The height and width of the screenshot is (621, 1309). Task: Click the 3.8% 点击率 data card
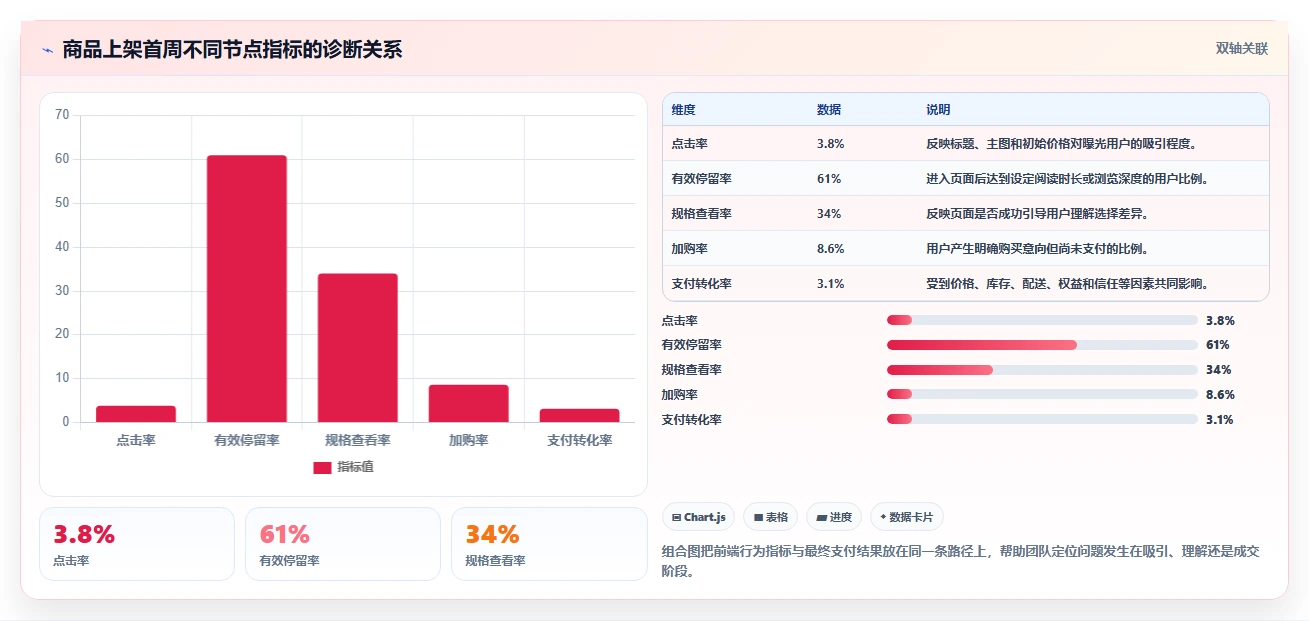click(x=137, y=544)
